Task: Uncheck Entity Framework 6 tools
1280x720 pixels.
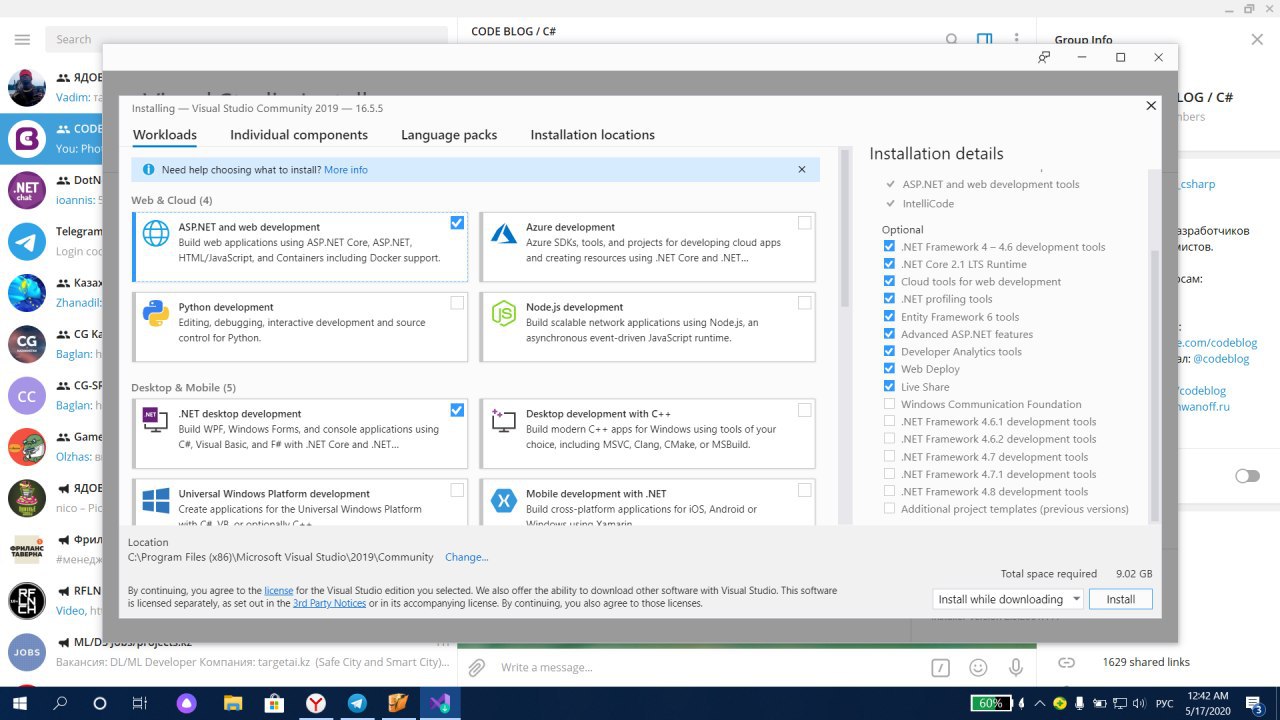Action: [889, 317]
